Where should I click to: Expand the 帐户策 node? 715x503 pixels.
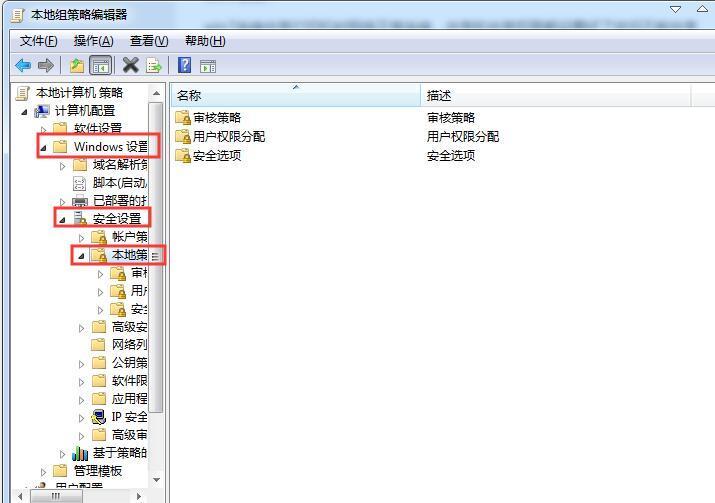click(82, 238)
